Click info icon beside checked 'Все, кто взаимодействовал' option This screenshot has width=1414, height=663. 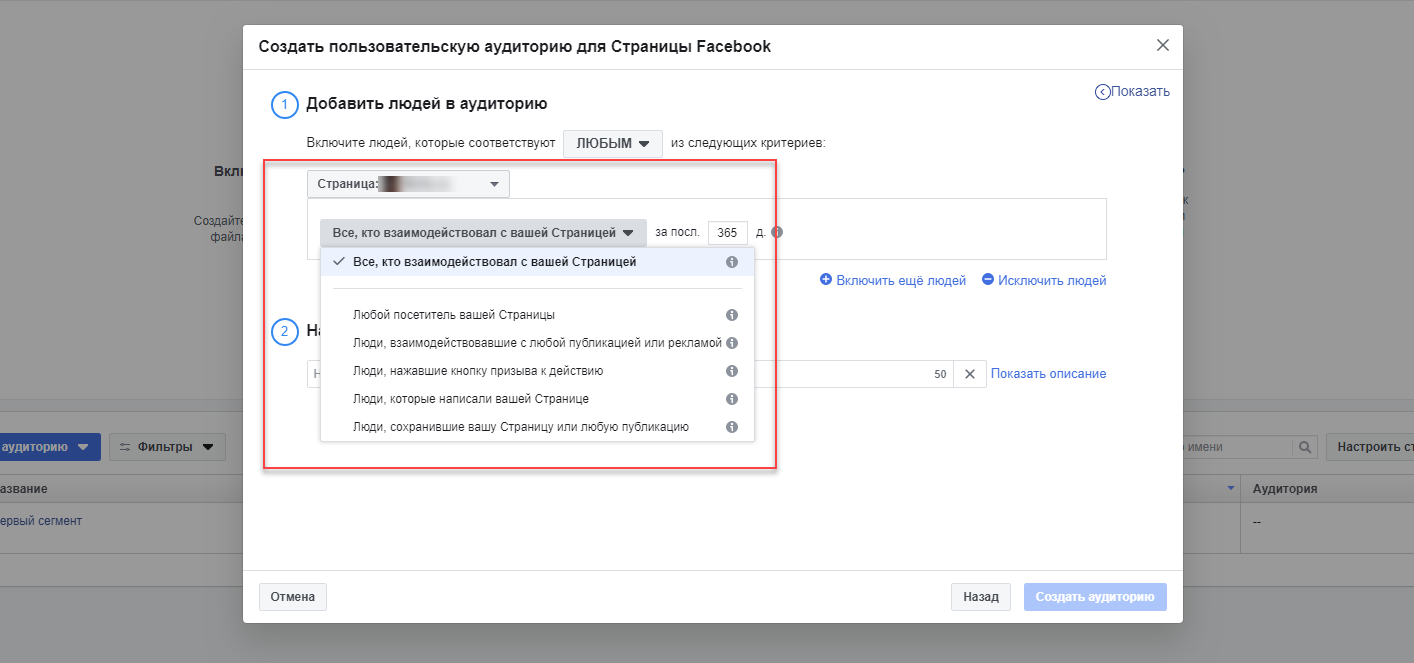point(732,262)
